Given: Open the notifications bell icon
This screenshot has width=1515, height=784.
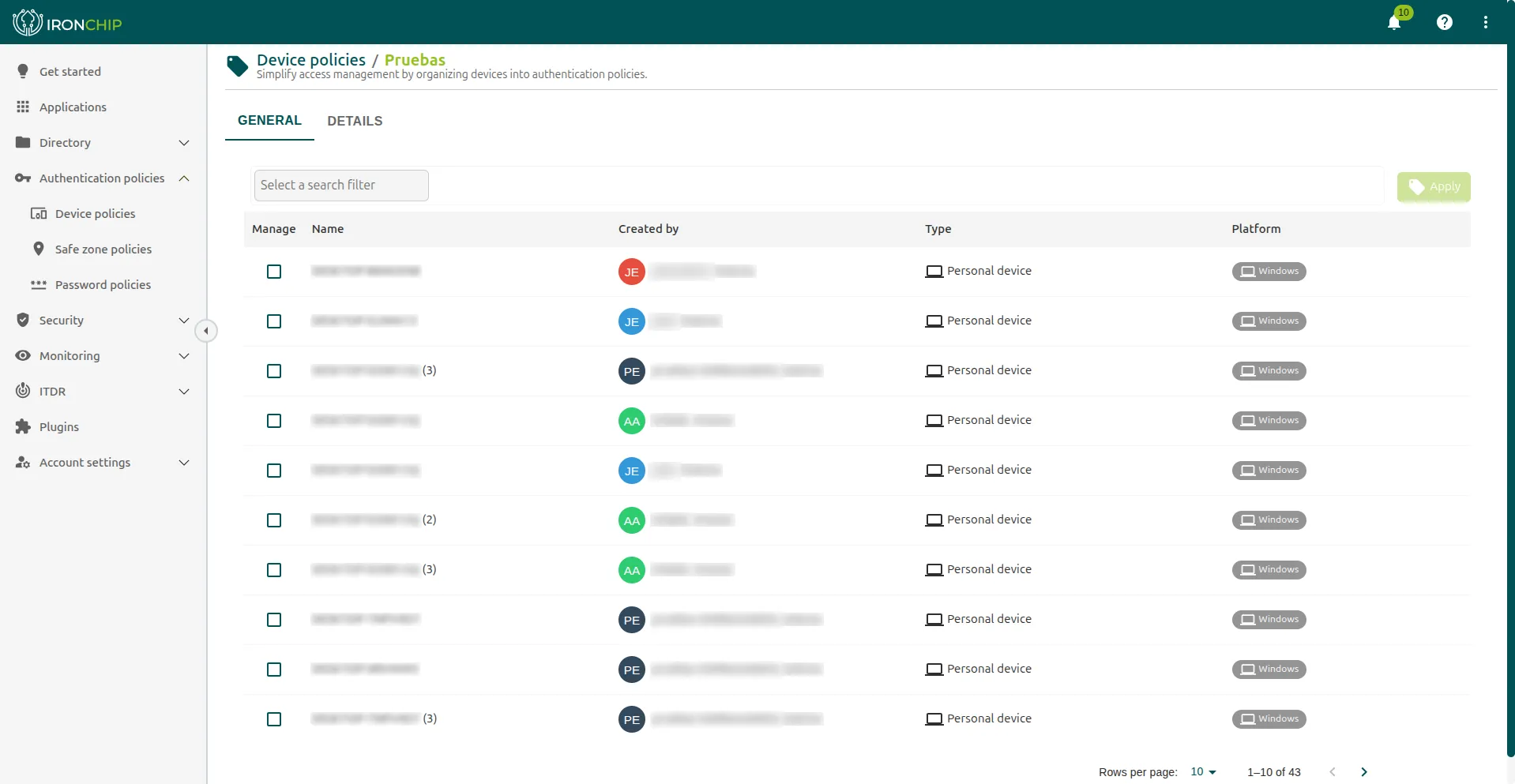Looking at the screenshot, I should point(1394,22).
